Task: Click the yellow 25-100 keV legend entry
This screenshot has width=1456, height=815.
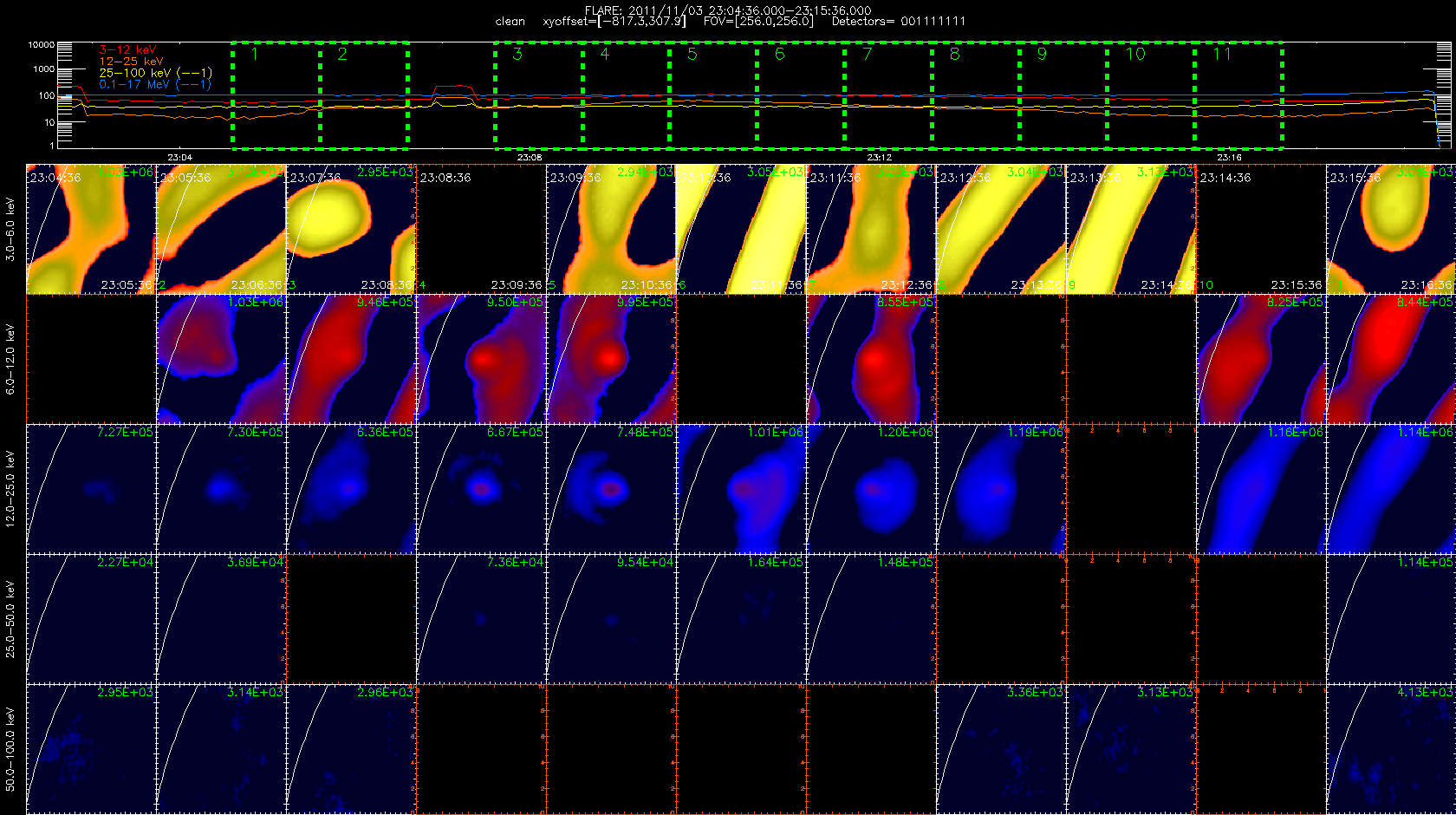Action: point(155,73)
